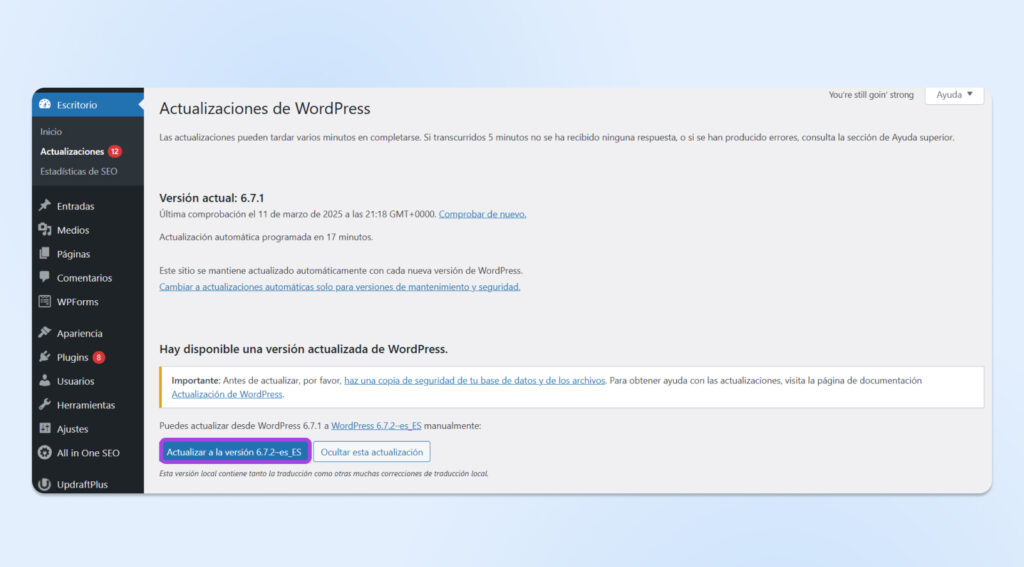Screen dimensions: 1024x567
Task: Click the Herramientas wrench icon
Action: coord(44,404)
